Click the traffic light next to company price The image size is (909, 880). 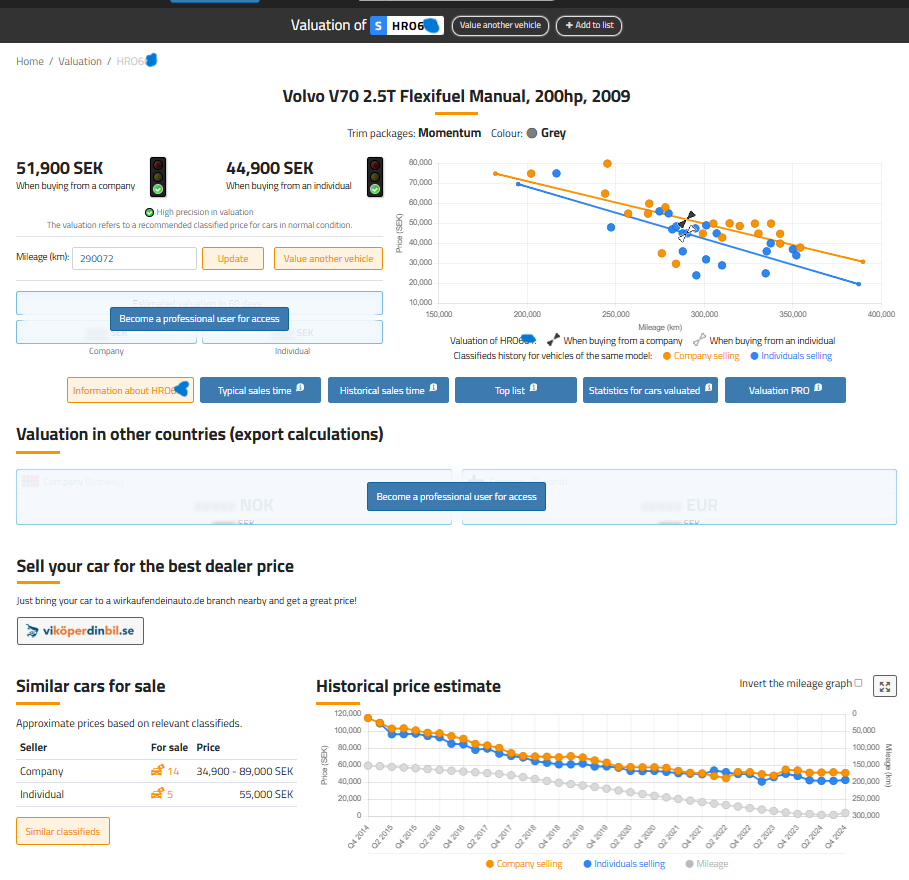coord(157,176)
